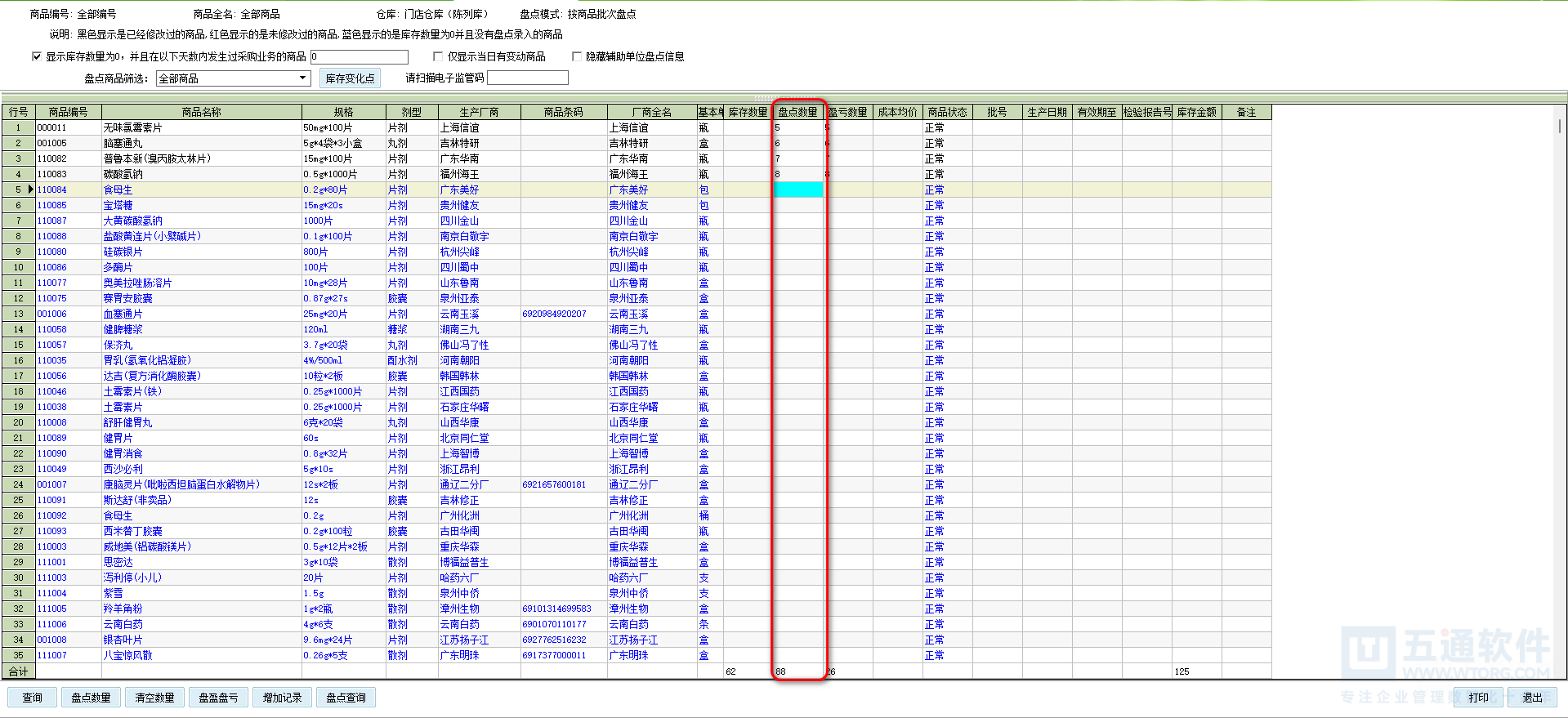Click product name 胃乳(氢氧化铝凝胶)

147,360
